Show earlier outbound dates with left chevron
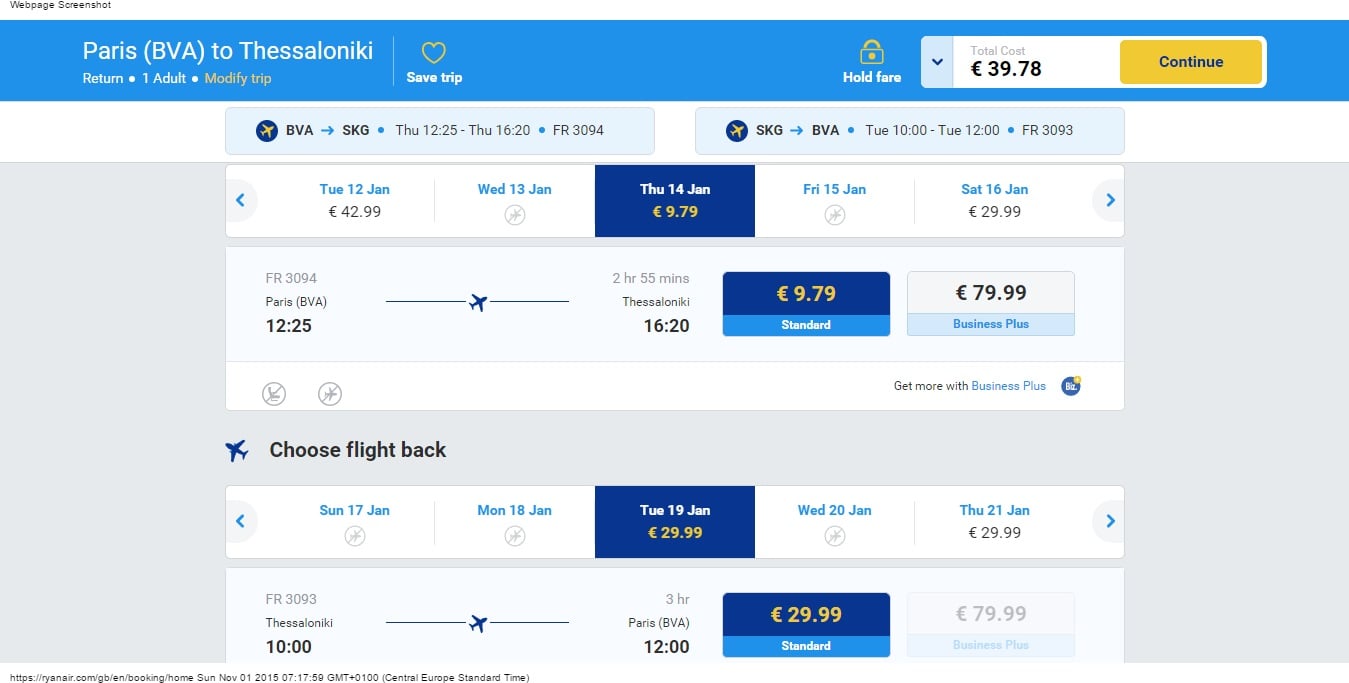 pos(240,201)
